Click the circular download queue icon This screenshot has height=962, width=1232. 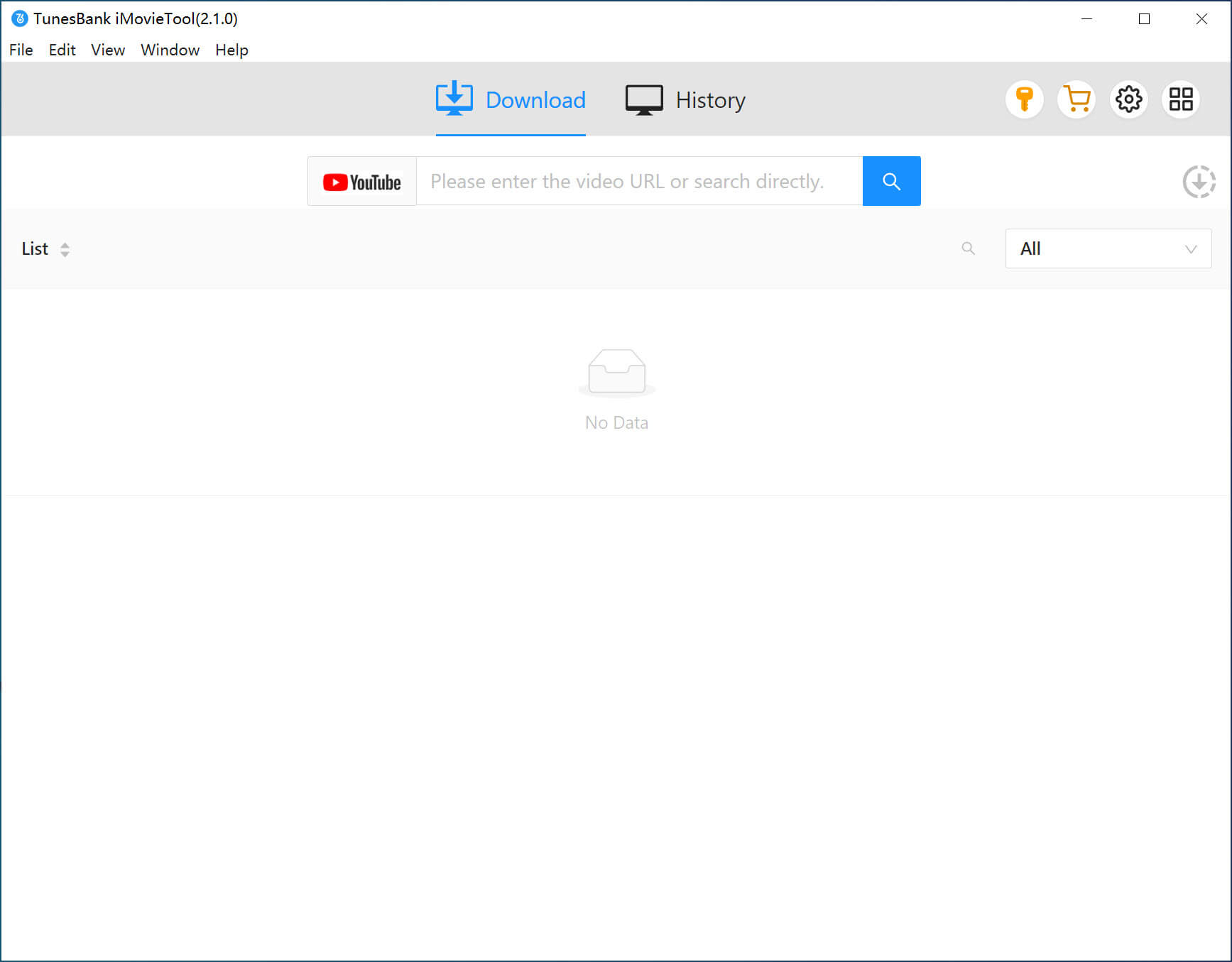tap(1199, 182)
